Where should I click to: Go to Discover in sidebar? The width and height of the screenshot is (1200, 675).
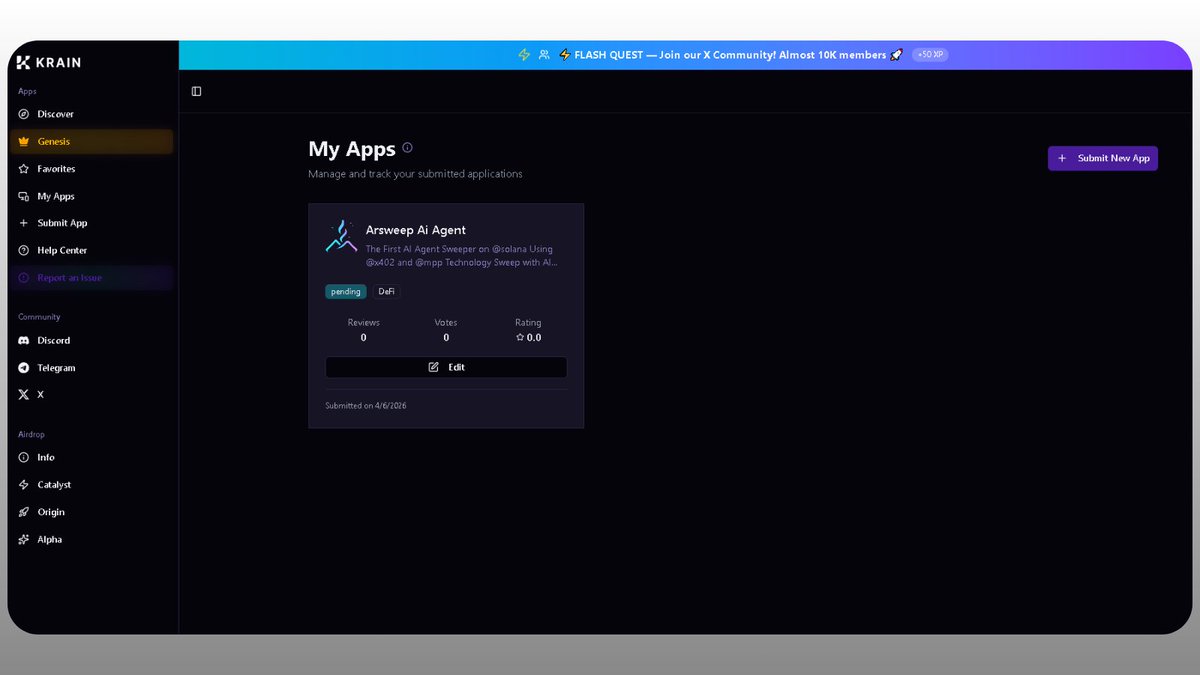[93, 114]
